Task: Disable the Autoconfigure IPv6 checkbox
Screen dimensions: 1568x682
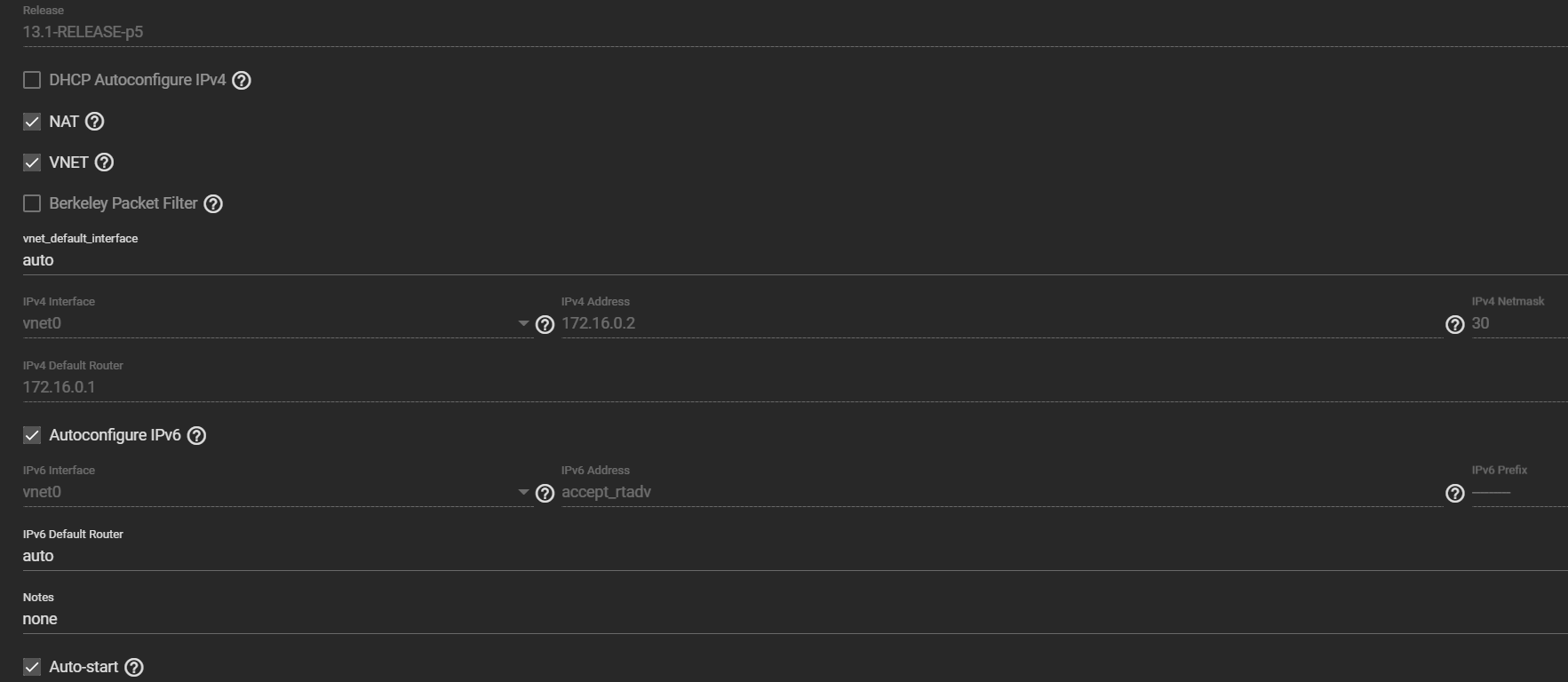Action: pyautogui.click(x=32, y=435)
